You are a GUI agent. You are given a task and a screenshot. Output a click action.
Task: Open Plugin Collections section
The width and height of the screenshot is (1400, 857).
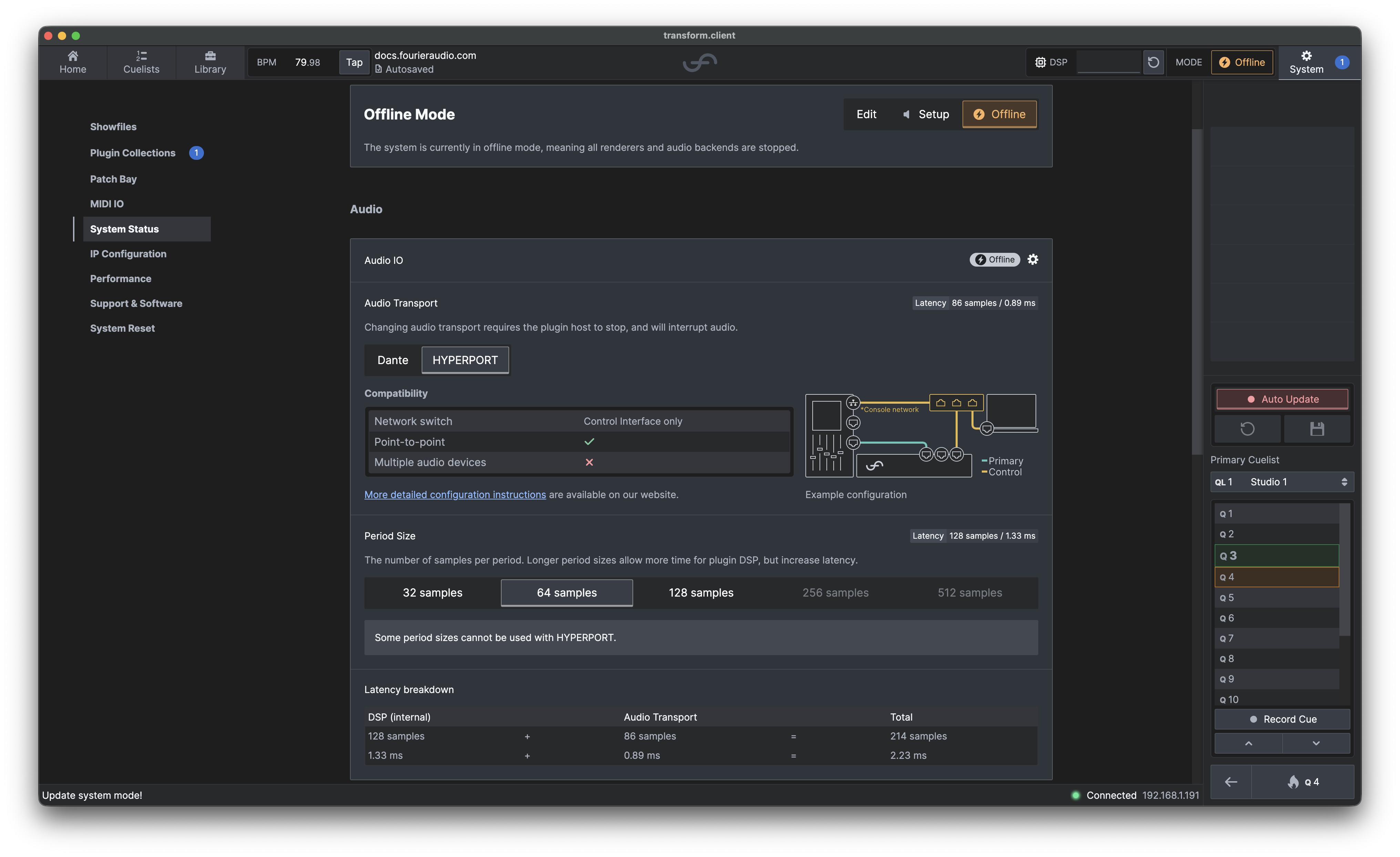(x=132, y=153)
